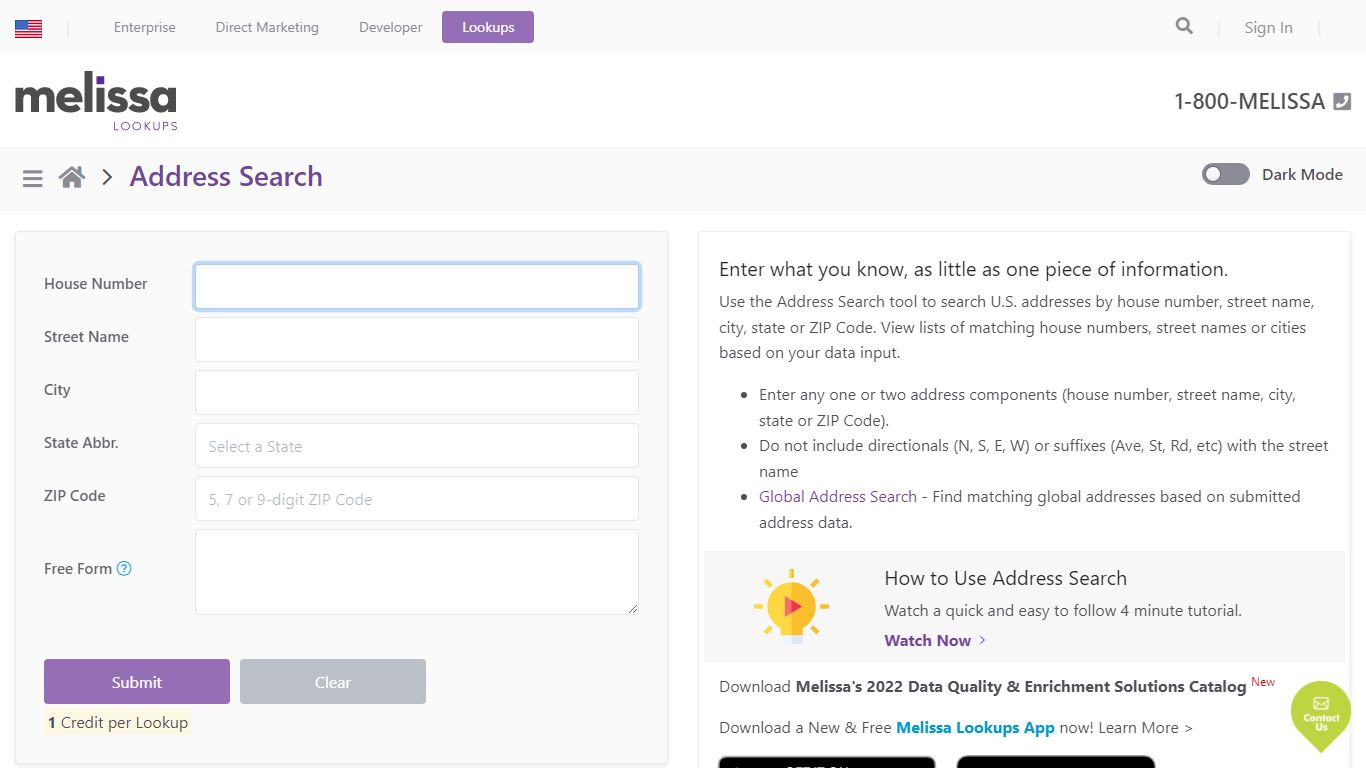Click the Free Form help question icon

tap(124, 569)
